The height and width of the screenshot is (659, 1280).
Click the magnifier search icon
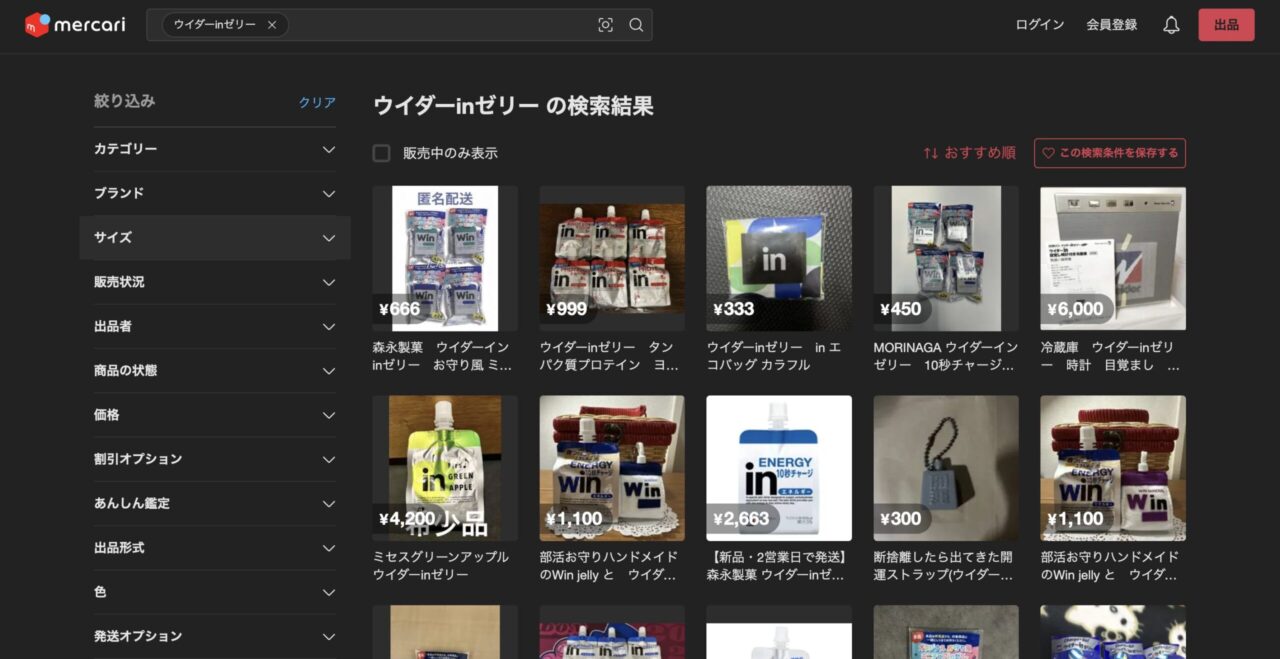(636, 25)
